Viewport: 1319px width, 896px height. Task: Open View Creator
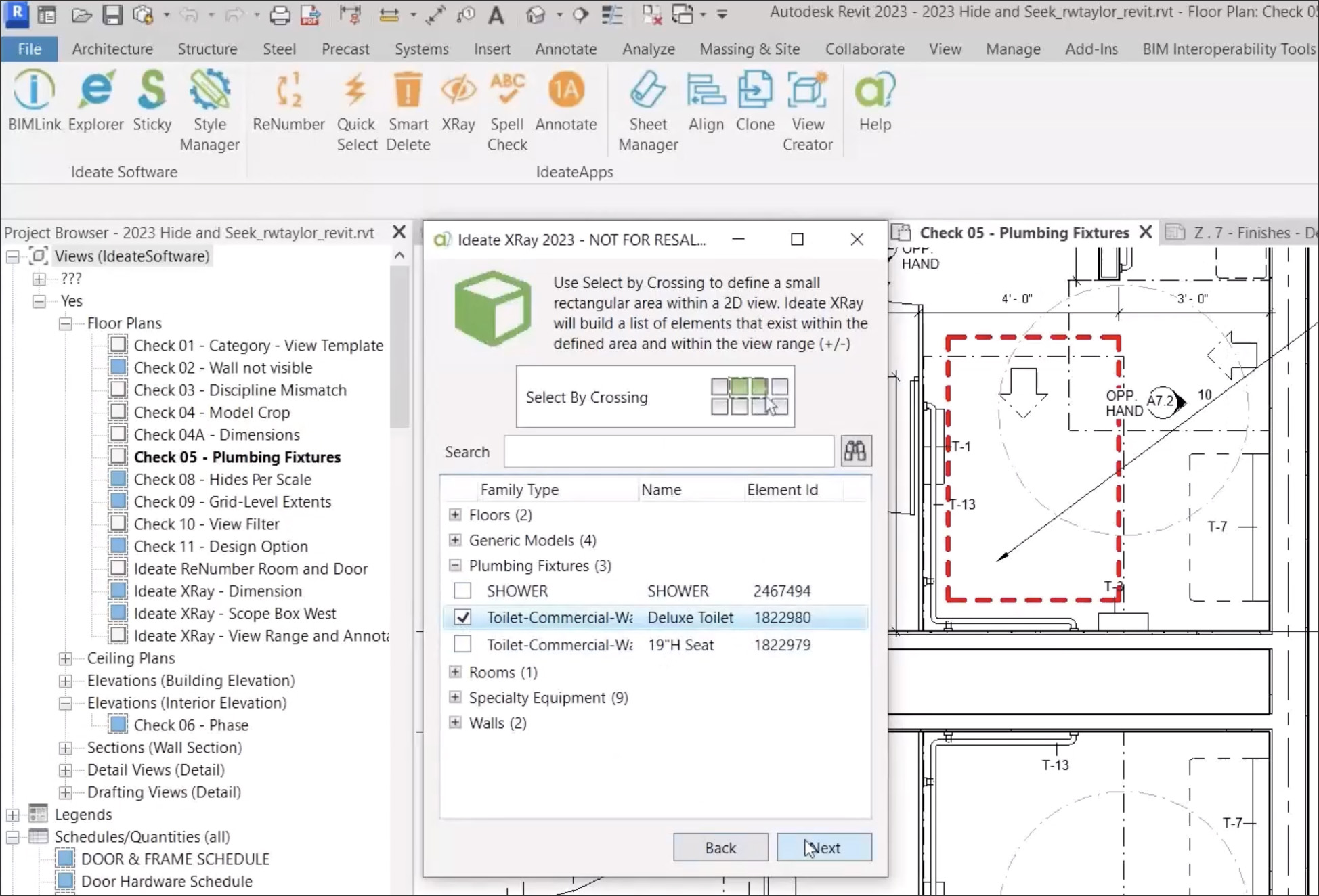click(807, 110)
